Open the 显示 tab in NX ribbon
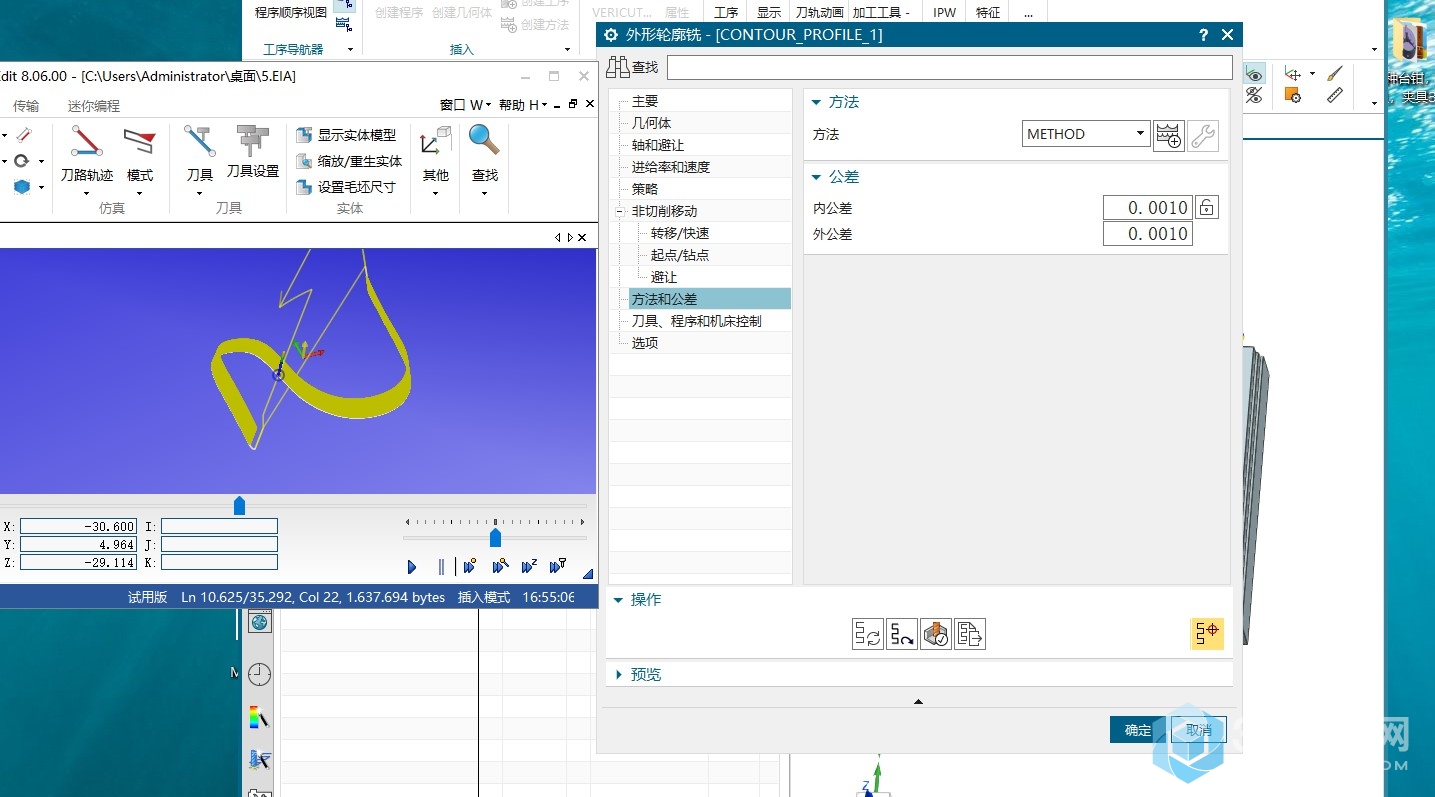This screenshot has width=1435, height=797. [769, 12]
